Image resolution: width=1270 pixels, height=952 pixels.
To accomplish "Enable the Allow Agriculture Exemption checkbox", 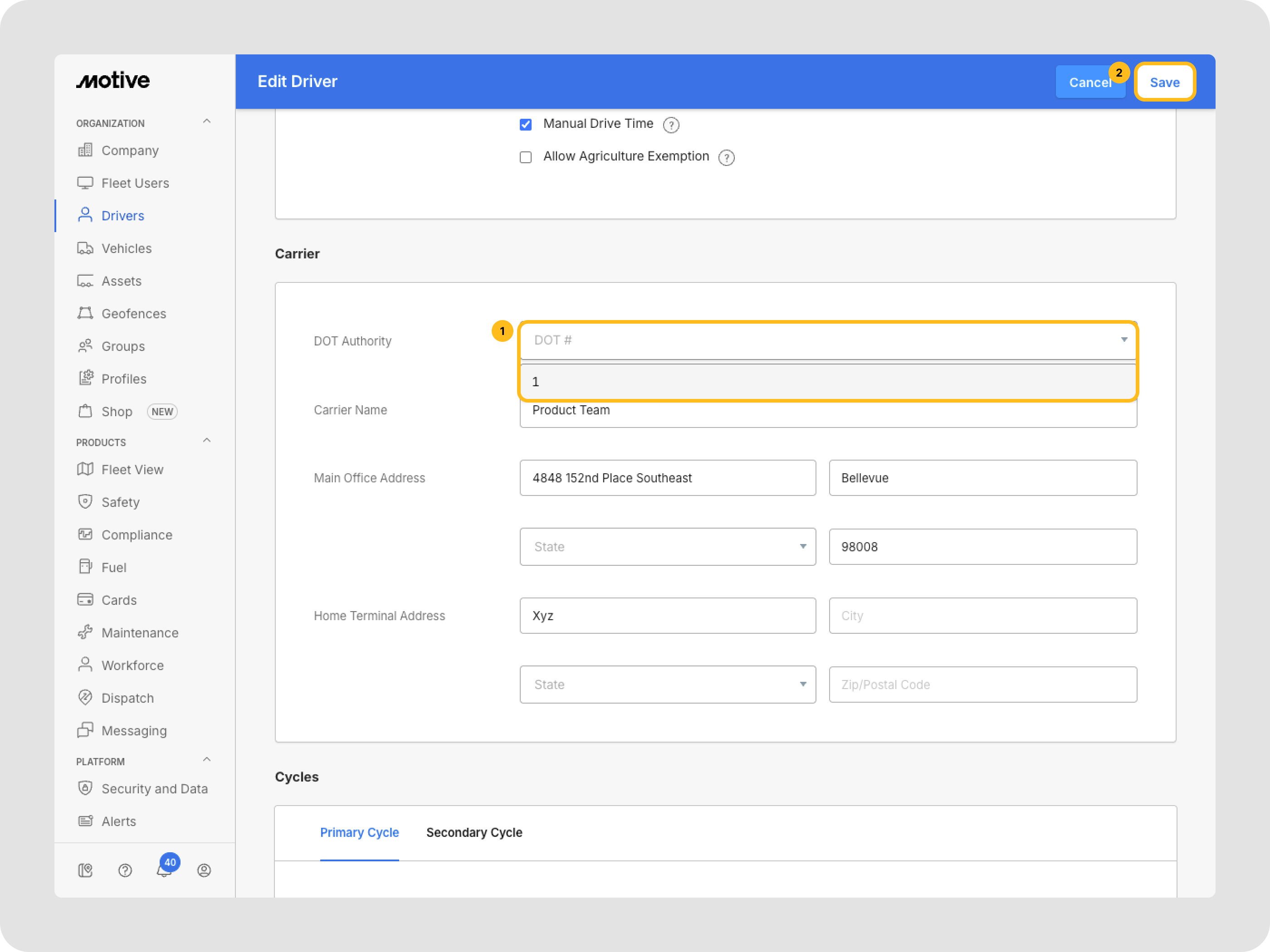I will point(525,157).
